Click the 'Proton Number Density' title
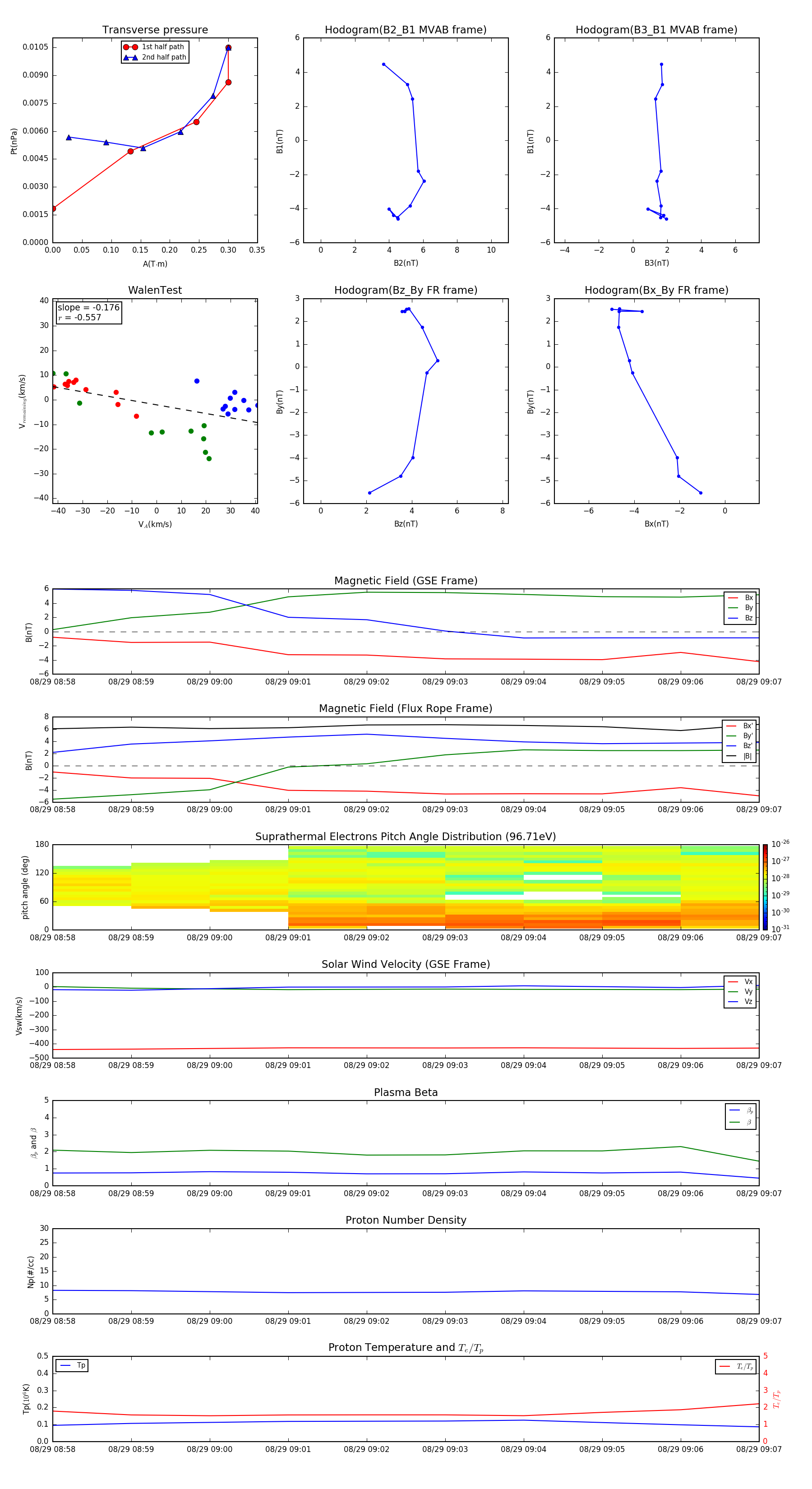Viewport: 812px width, 1489px height. (406, 1220)
